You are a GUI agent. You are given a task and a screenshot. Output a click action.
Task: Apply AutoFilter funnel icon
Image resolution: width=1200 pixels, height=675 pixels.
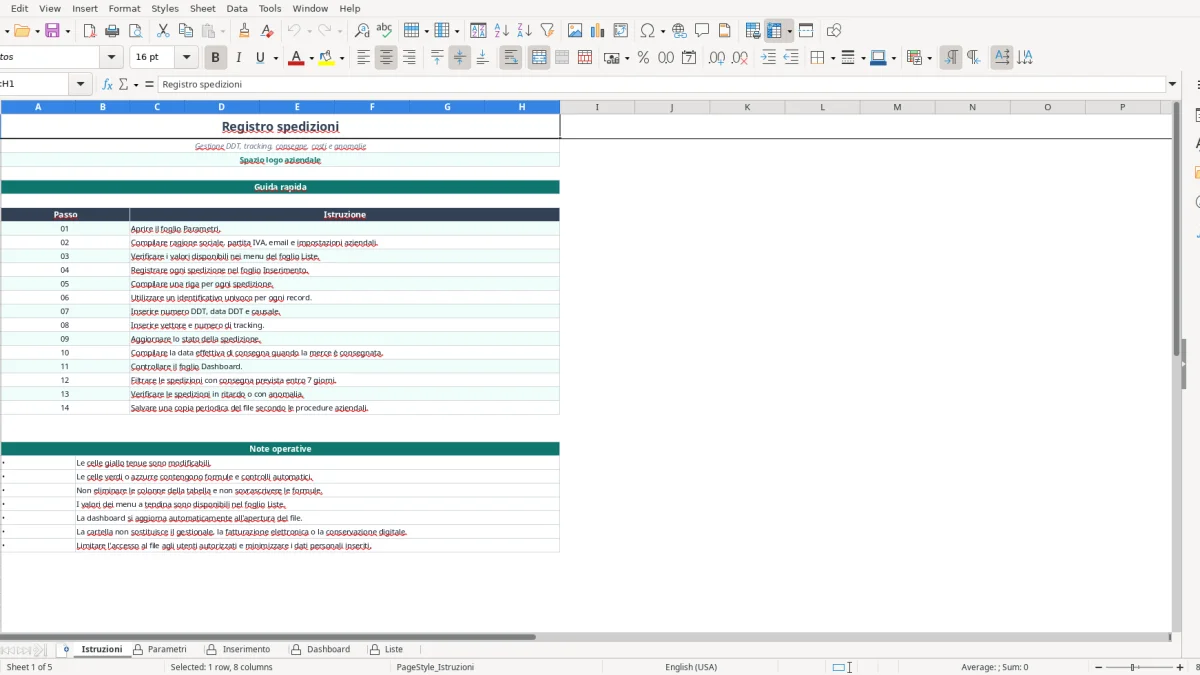point(547,31)
